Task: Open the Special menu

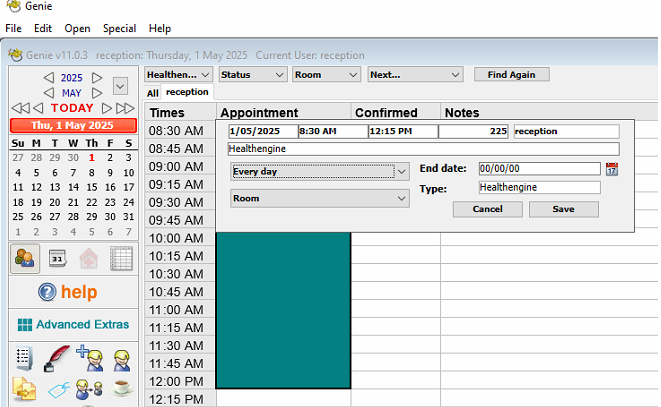Action: 119,29
